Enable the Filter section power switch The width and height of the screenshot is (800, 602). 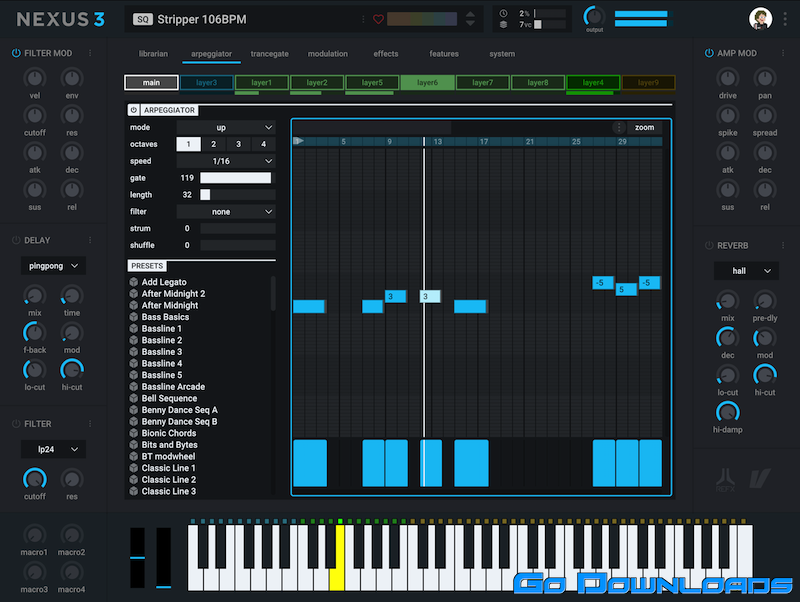pyautogui.click(x=16, y=424)
